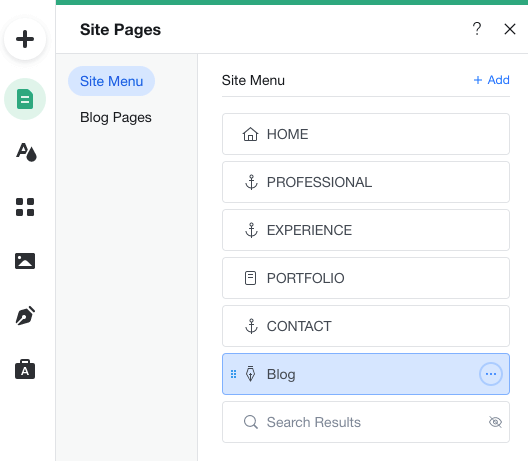Click the help question mark icon
Viewport: 528px width, 461px height.
476,29
